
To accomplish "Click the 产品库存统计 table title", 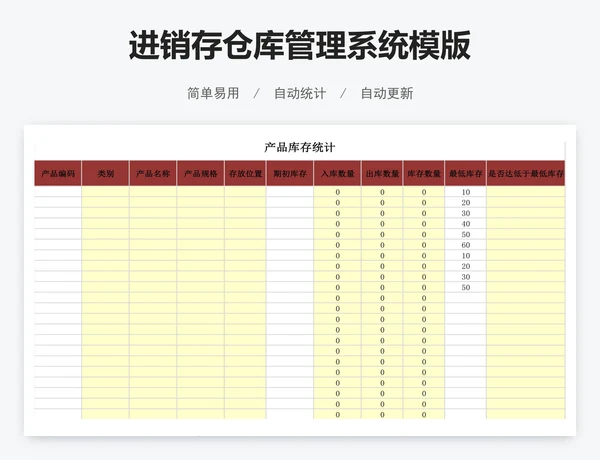I will pos(300,147).
